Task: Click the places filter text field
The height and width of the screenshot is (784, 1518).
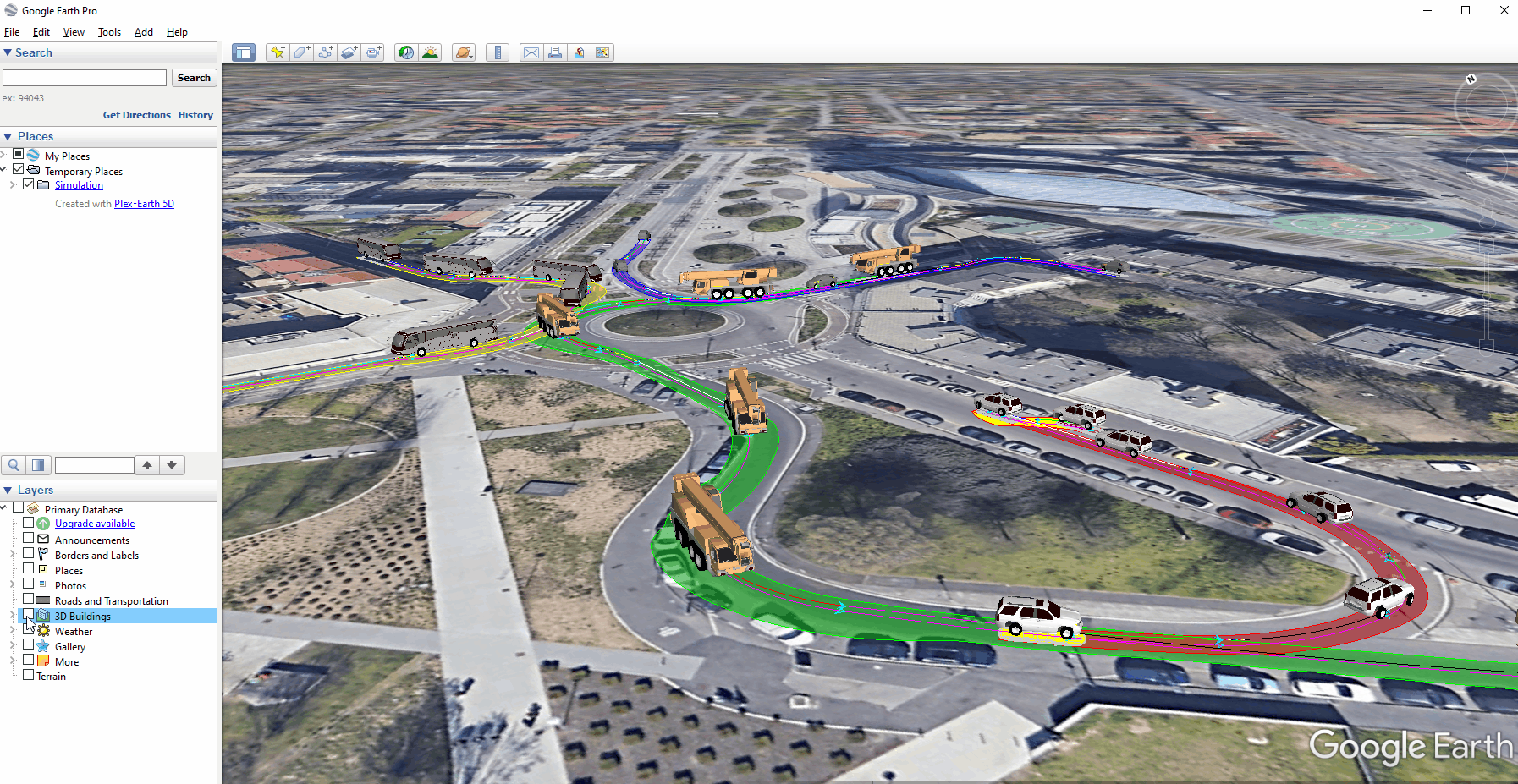Action: [x=95, y=465]
